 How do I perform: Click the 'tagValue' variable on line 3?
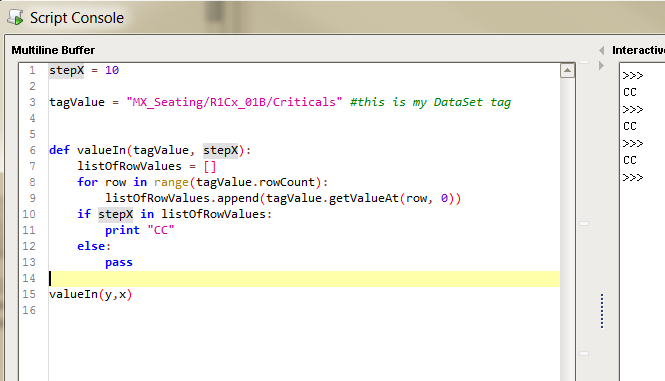point(77,102)
